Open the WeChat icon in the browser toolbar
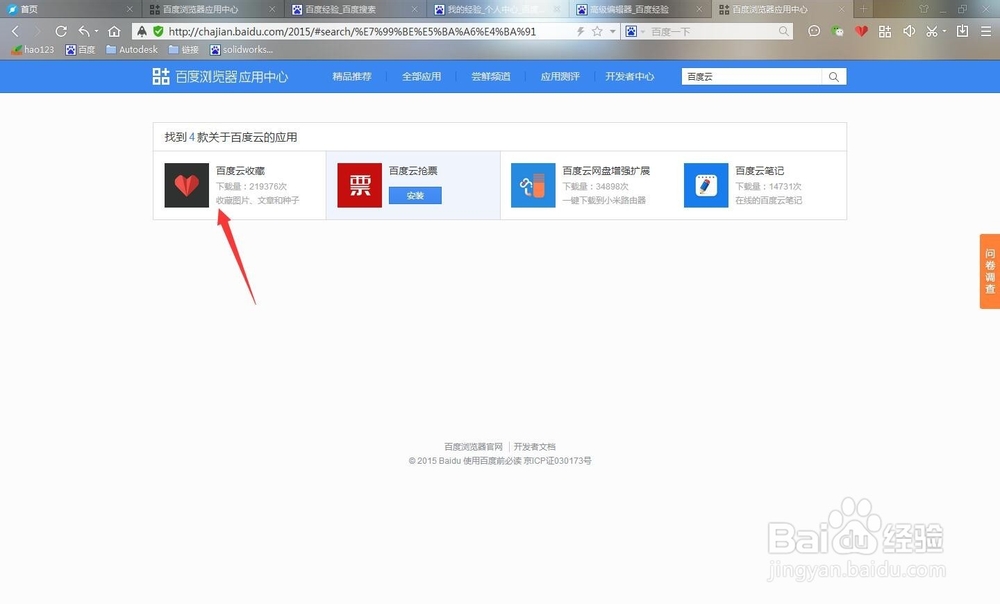Image resolution: width=1000 pixels, height=604 pixels. pyautogui.click(x=837, y=31)
